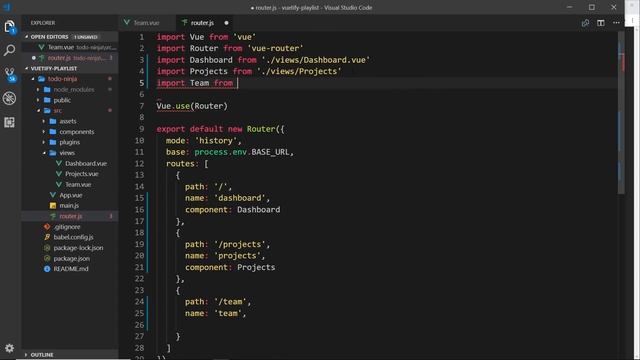
Task: Click line number 26 in the gutter
Action: point(140,325)
